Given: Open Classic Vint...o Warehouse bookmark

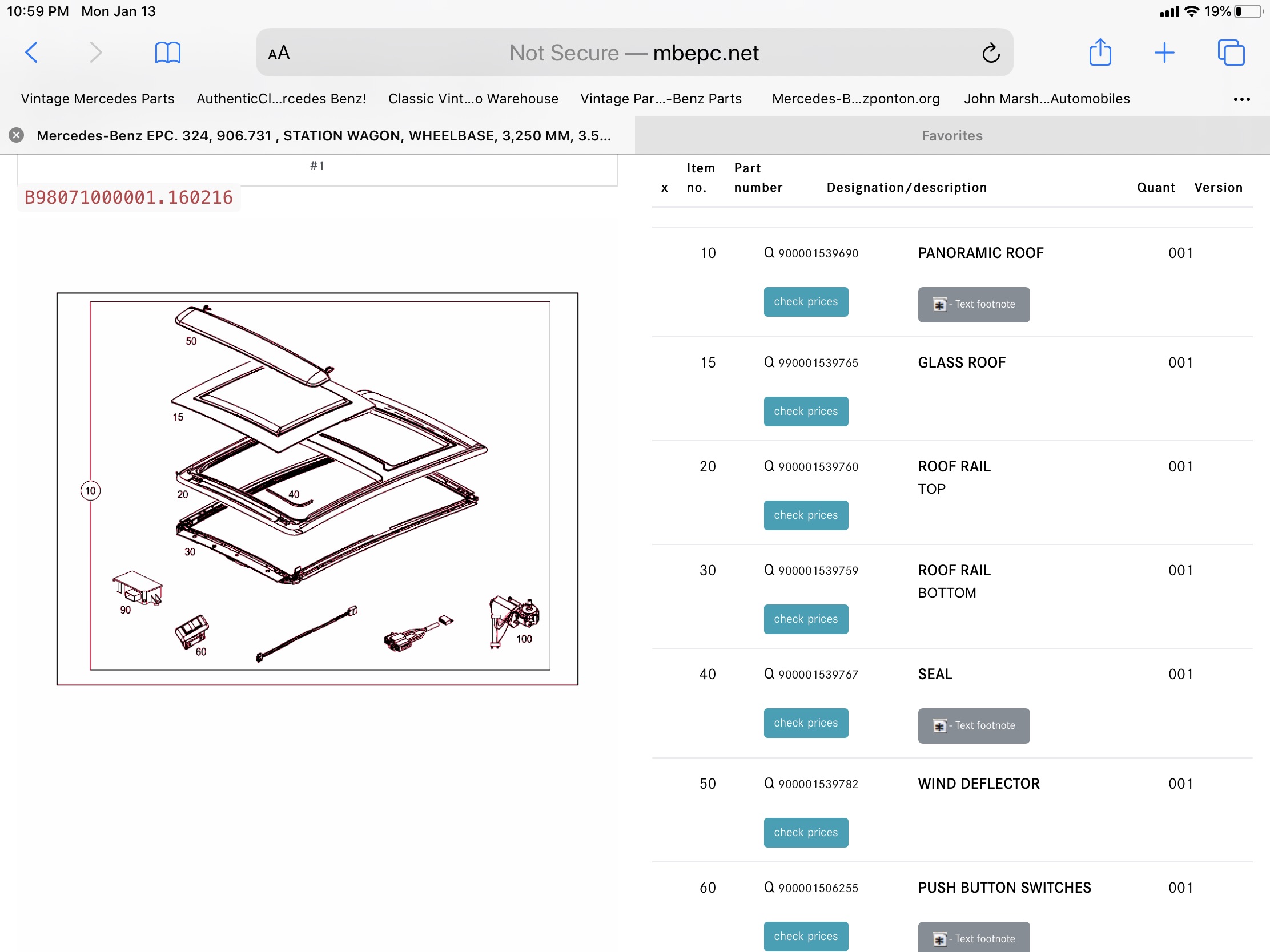Looking at the screenshot, I should 473,99.
